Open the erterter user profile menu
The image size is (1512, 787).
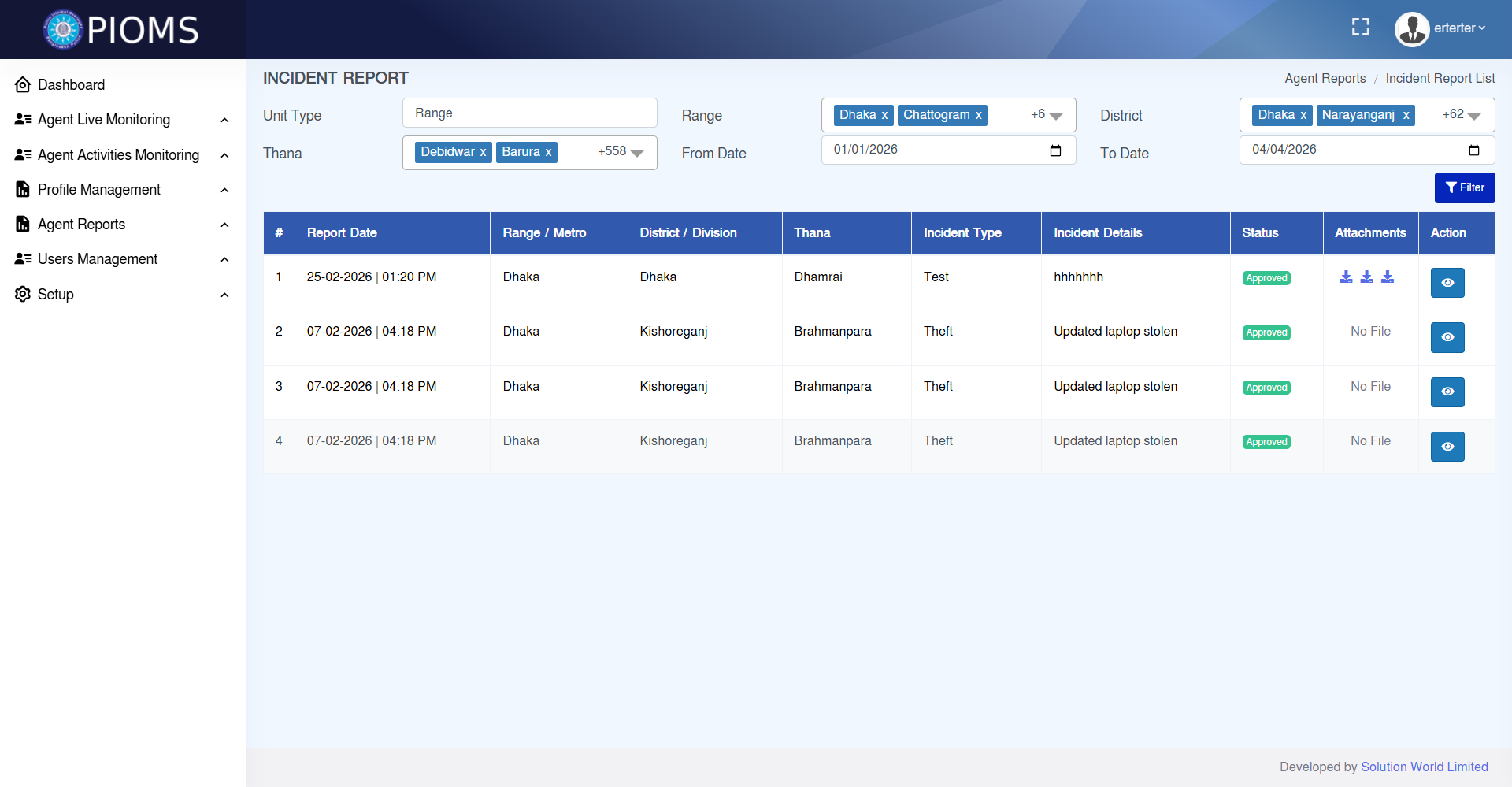point(1440,28)
